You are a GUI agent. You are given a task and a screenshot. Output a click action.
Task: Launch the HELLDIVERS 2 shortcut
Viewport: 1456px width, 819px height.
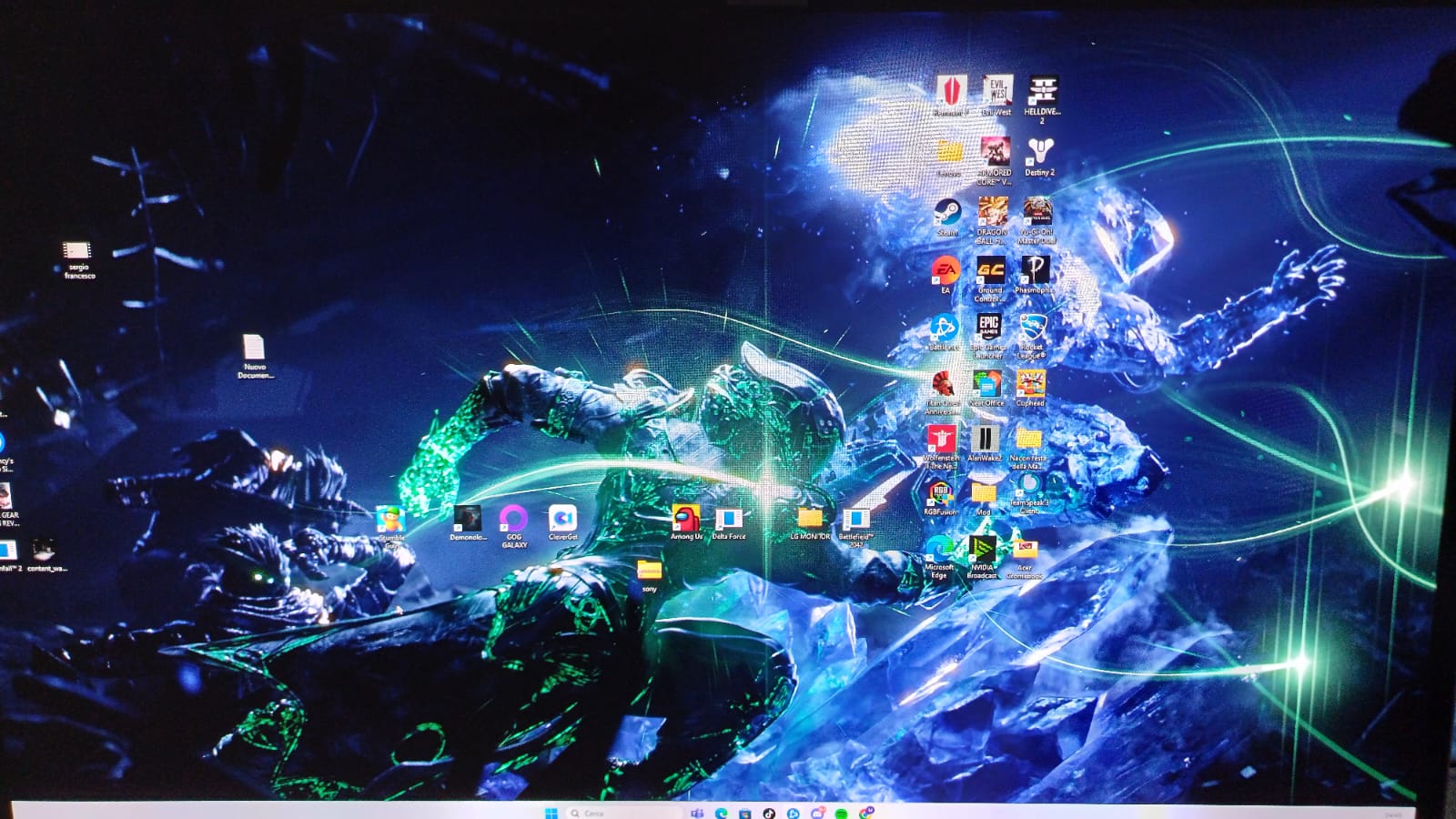coord(1042,92)
